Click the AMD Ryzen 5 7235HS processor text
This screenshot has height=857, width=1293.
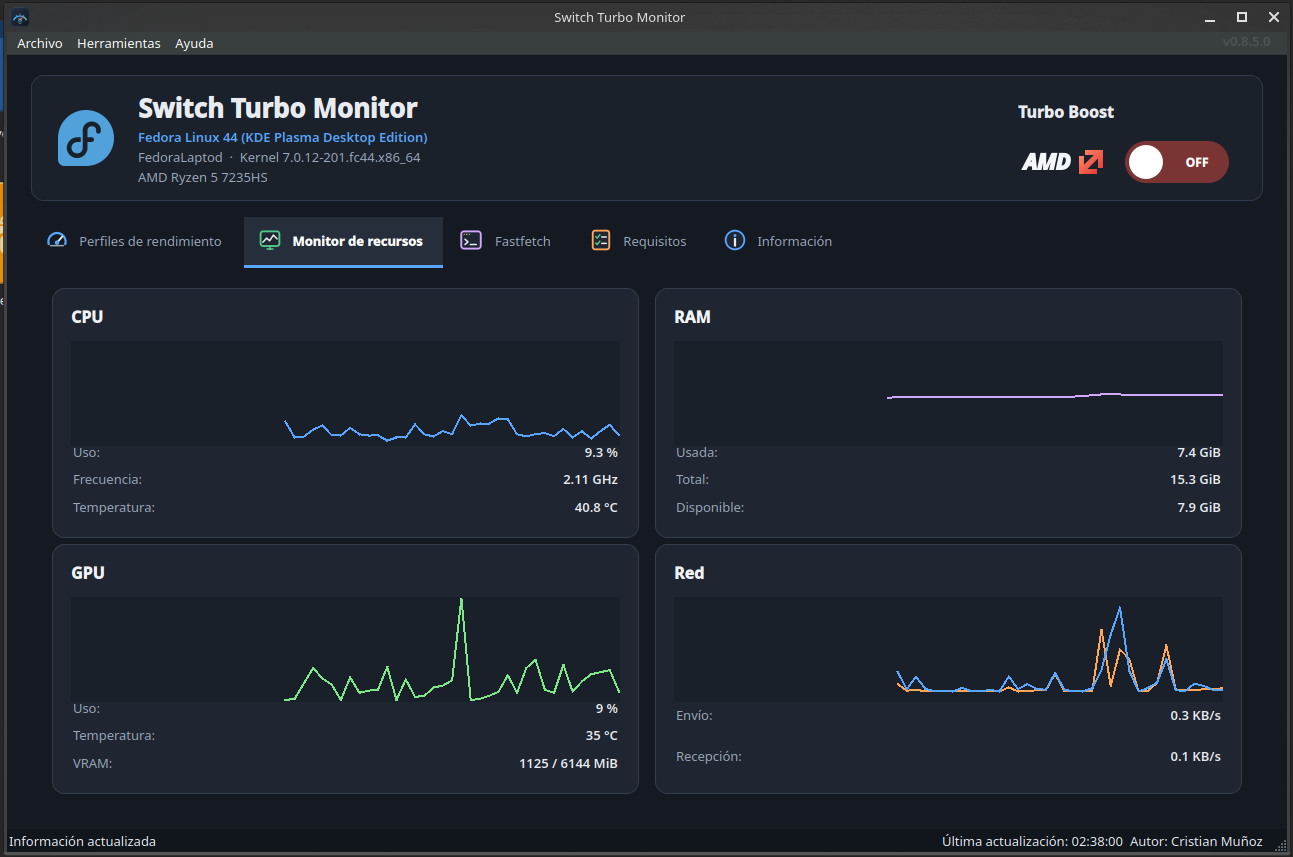[x=203, y=178]
